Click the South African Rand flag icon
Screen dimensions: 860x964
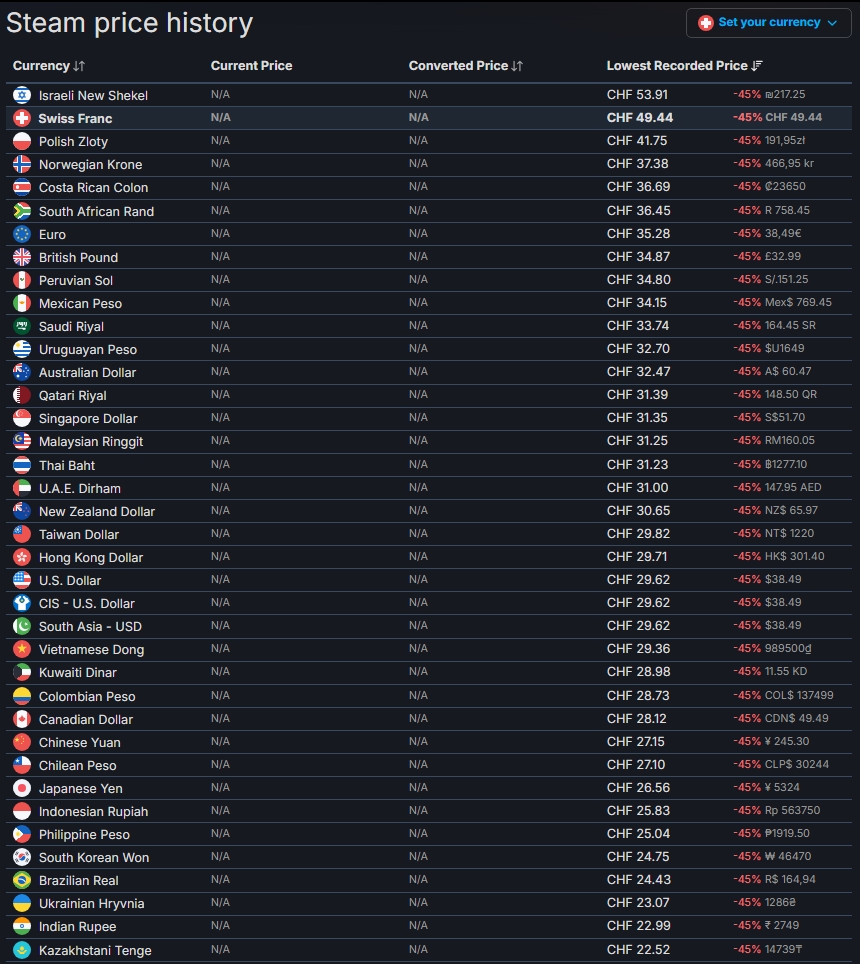pos(22,211)
